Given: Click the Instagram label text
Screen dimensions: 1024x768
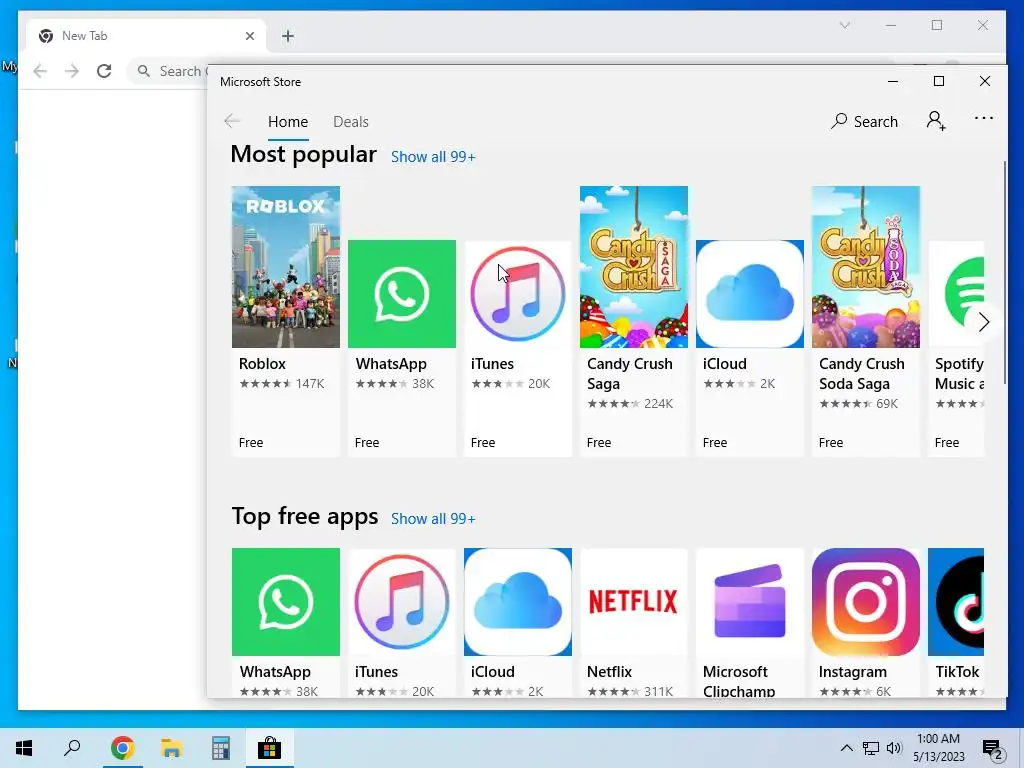Looking at the screenshot, I should [852, 671].
